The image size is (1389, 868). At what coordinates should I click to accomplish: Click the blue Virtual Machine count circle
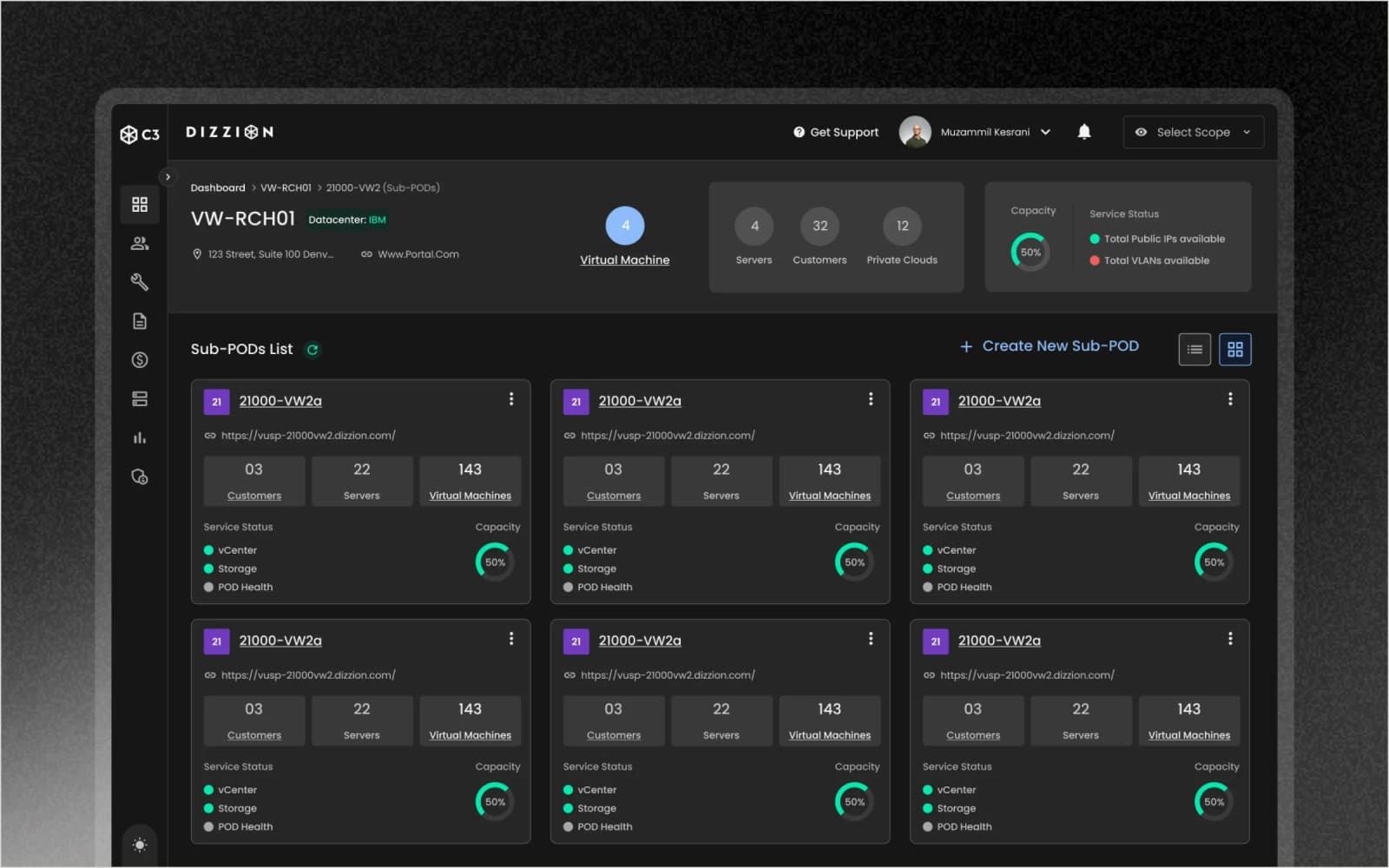[625, 226]
